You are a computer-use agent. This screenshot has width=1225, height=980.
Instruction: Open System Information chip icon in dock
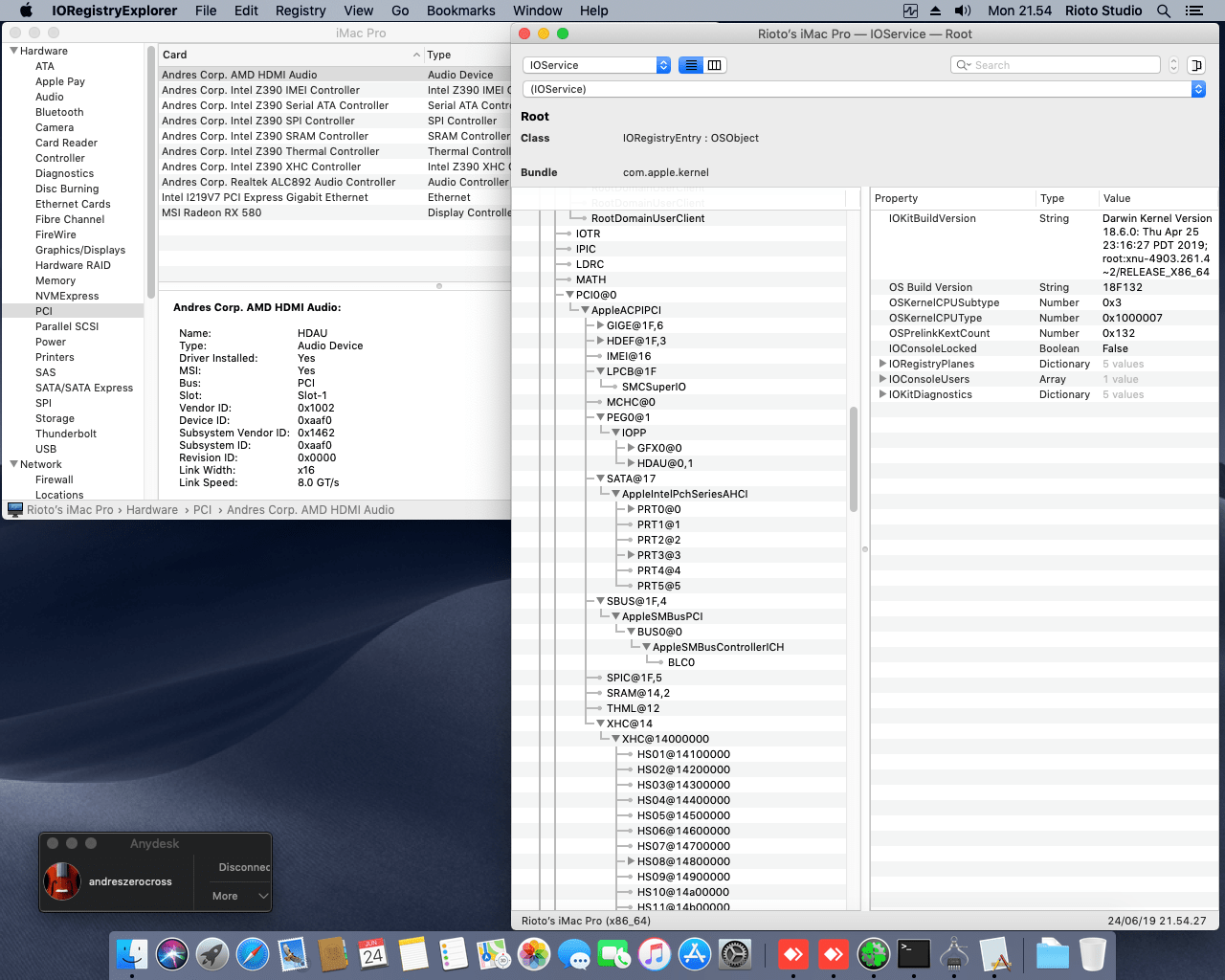point(954,954)
